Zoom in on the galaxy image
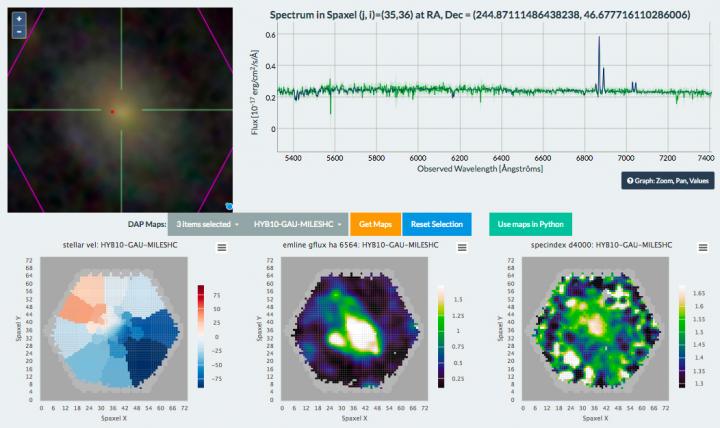 point(19,18)
